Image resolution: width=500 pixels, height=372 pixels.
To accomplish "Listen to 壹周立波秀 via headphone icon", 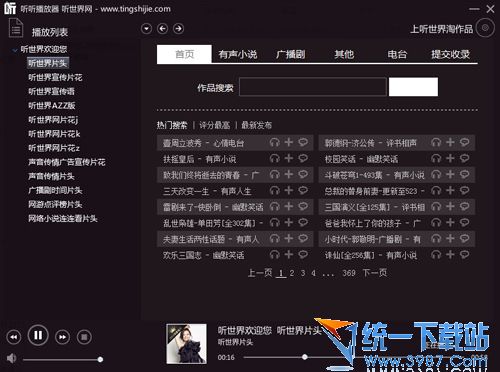I will coord(274,143).
